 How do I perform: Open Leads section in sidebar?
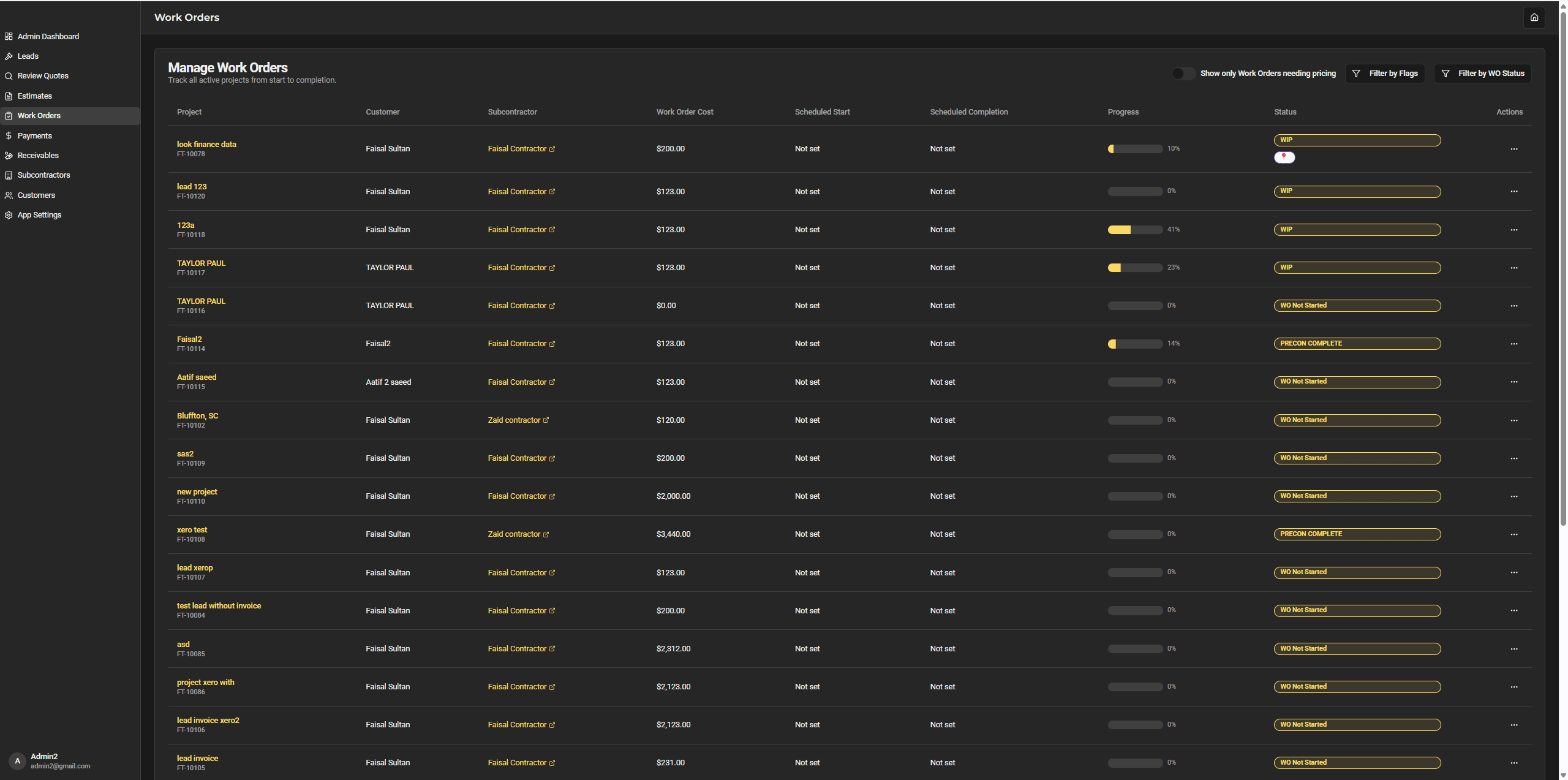tap(28, 56)
